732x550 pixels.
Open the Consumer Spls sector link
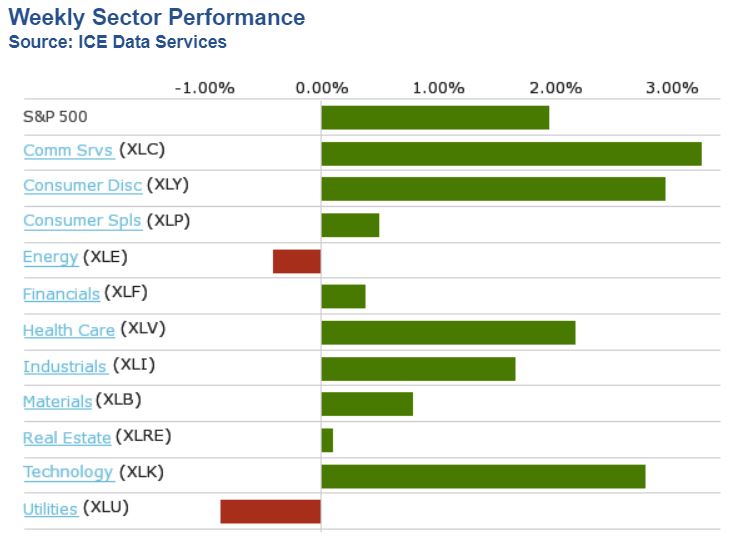(82, 221)
